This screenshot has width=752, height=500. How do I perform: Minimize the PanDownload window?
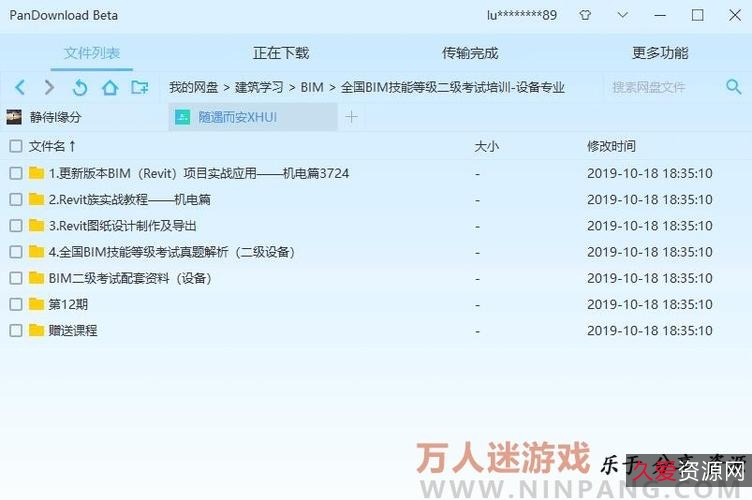(660, 15)
